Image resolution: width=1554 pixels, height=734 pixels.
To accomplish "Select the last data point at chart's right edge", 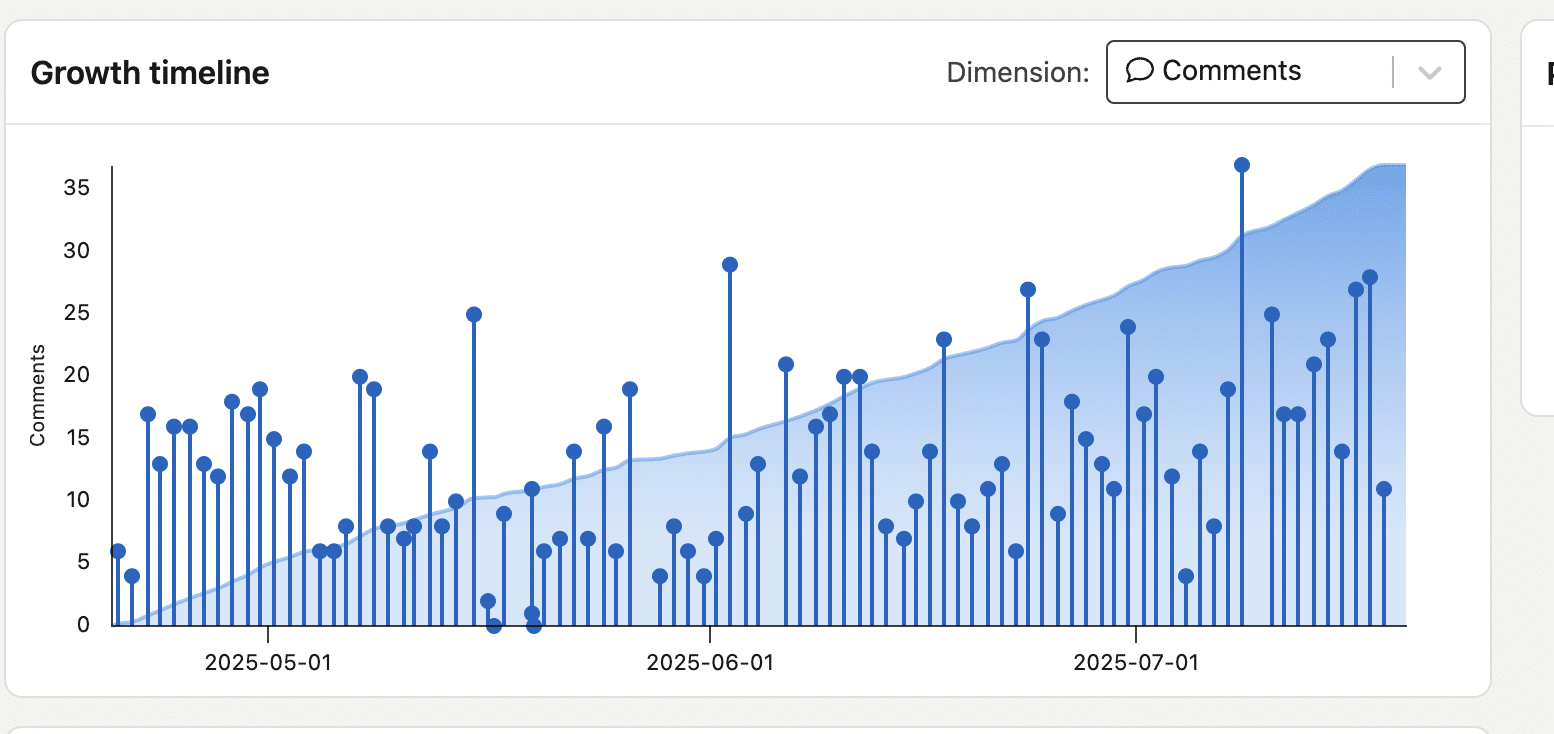I will (x=1384, y=489).
